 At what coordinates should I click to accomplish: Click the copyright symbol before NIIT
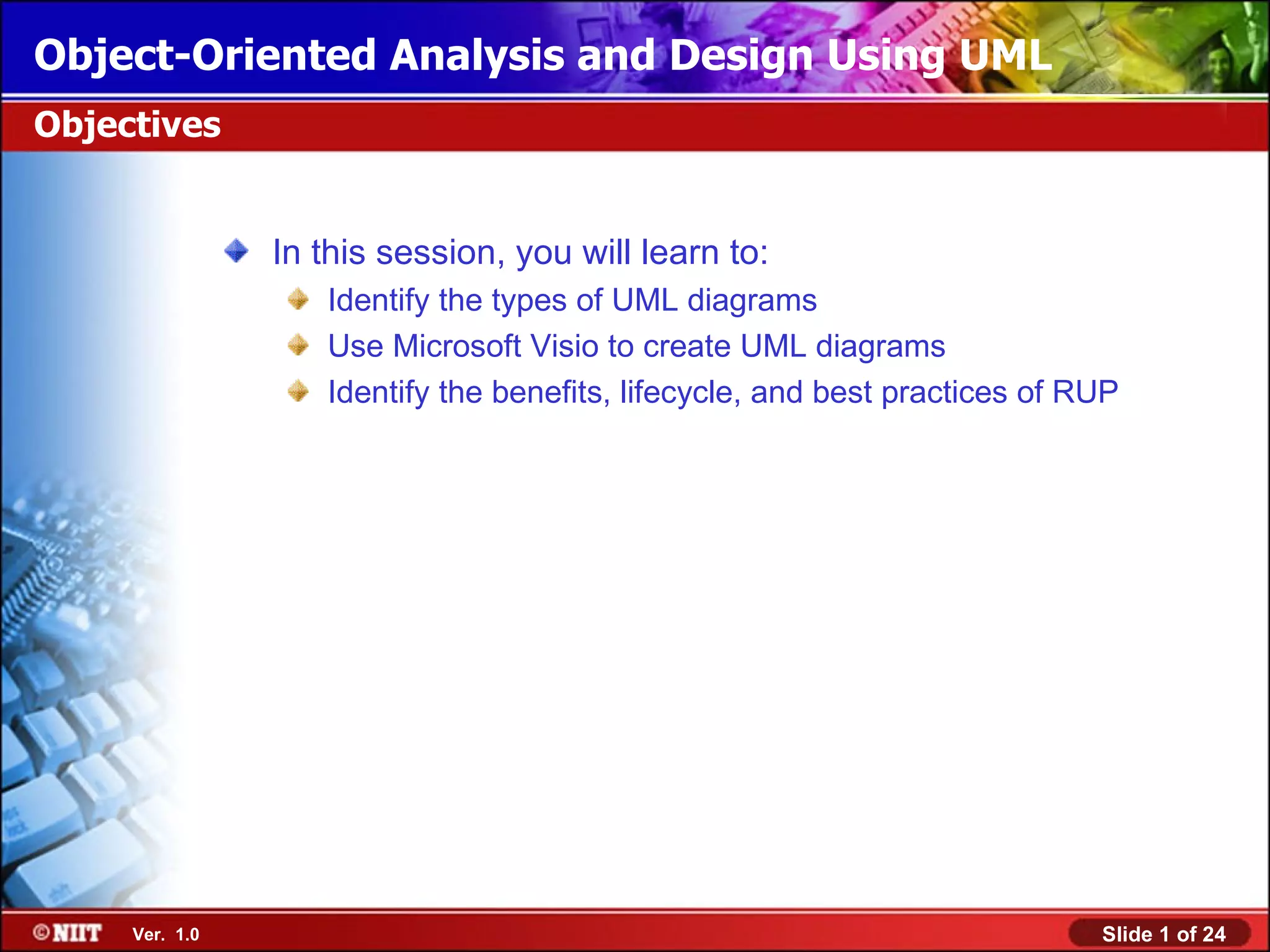click(x=42, y=932)
